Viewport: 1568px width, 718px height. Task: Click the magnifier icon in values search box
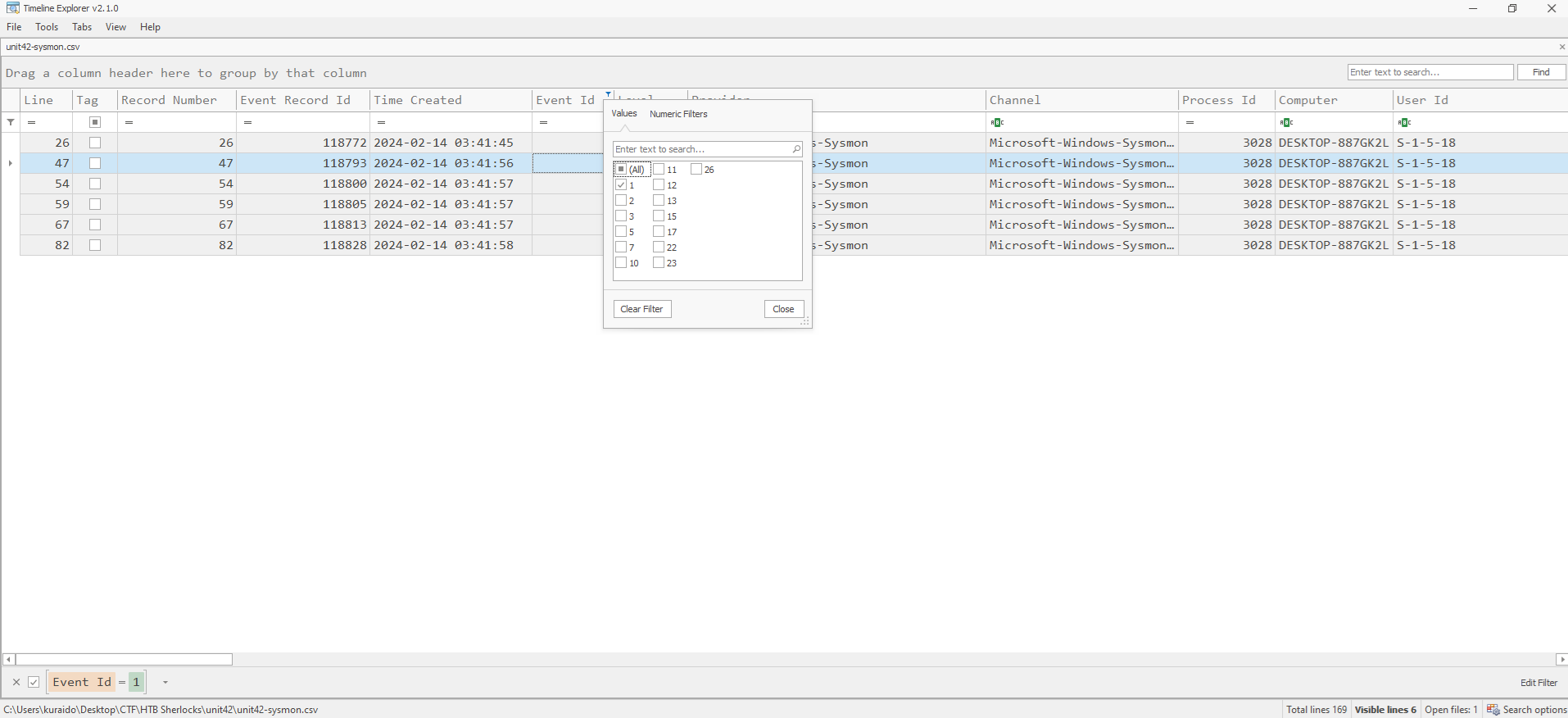click(x=795, y=149)
